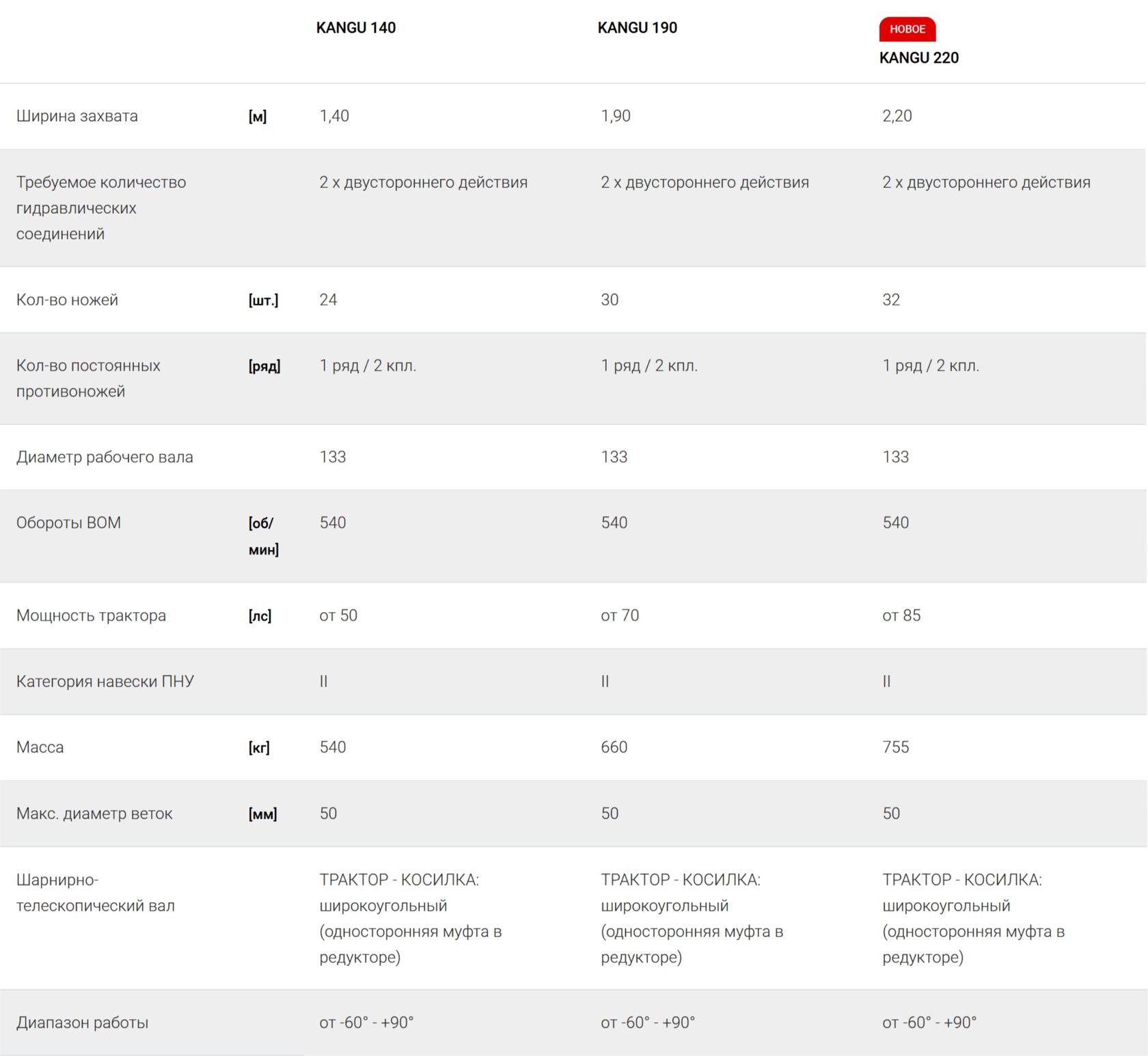Click the Мощность трактора row label
The image size is (1148, 1056).
[x=91, y=615]
